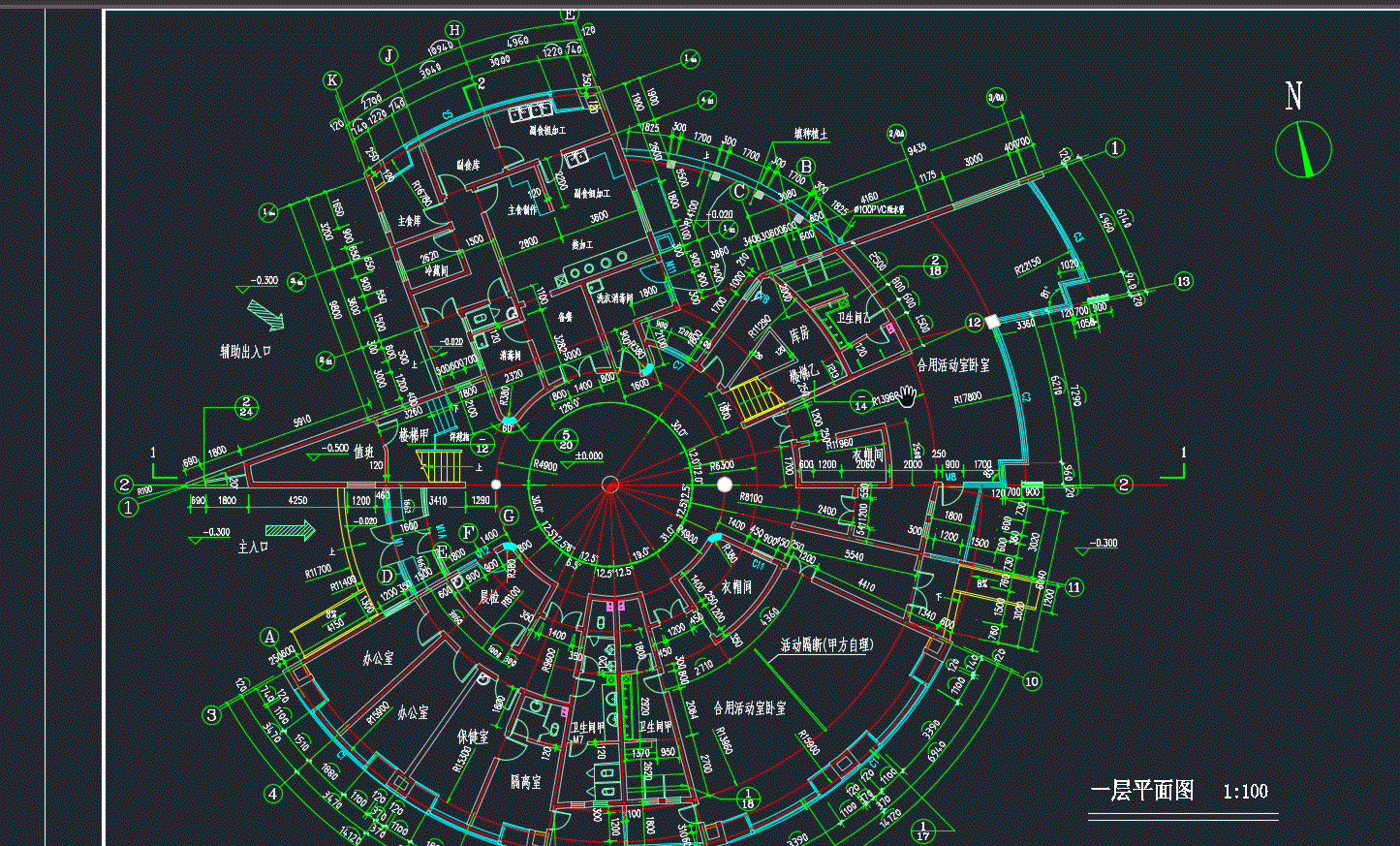Click the 主食制作 room label
Screen dimensions: 1400x846
(522, 210)
